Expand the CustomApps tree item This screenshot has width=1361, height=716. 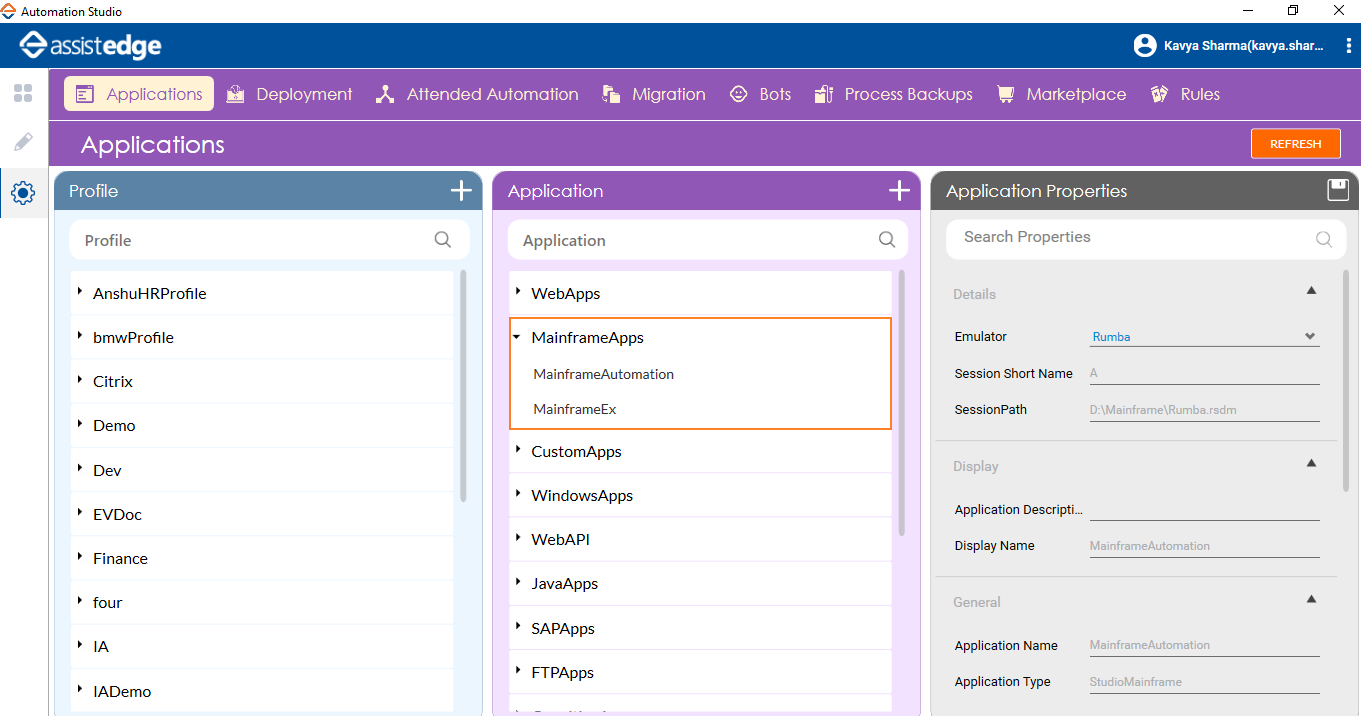[518, 451]
